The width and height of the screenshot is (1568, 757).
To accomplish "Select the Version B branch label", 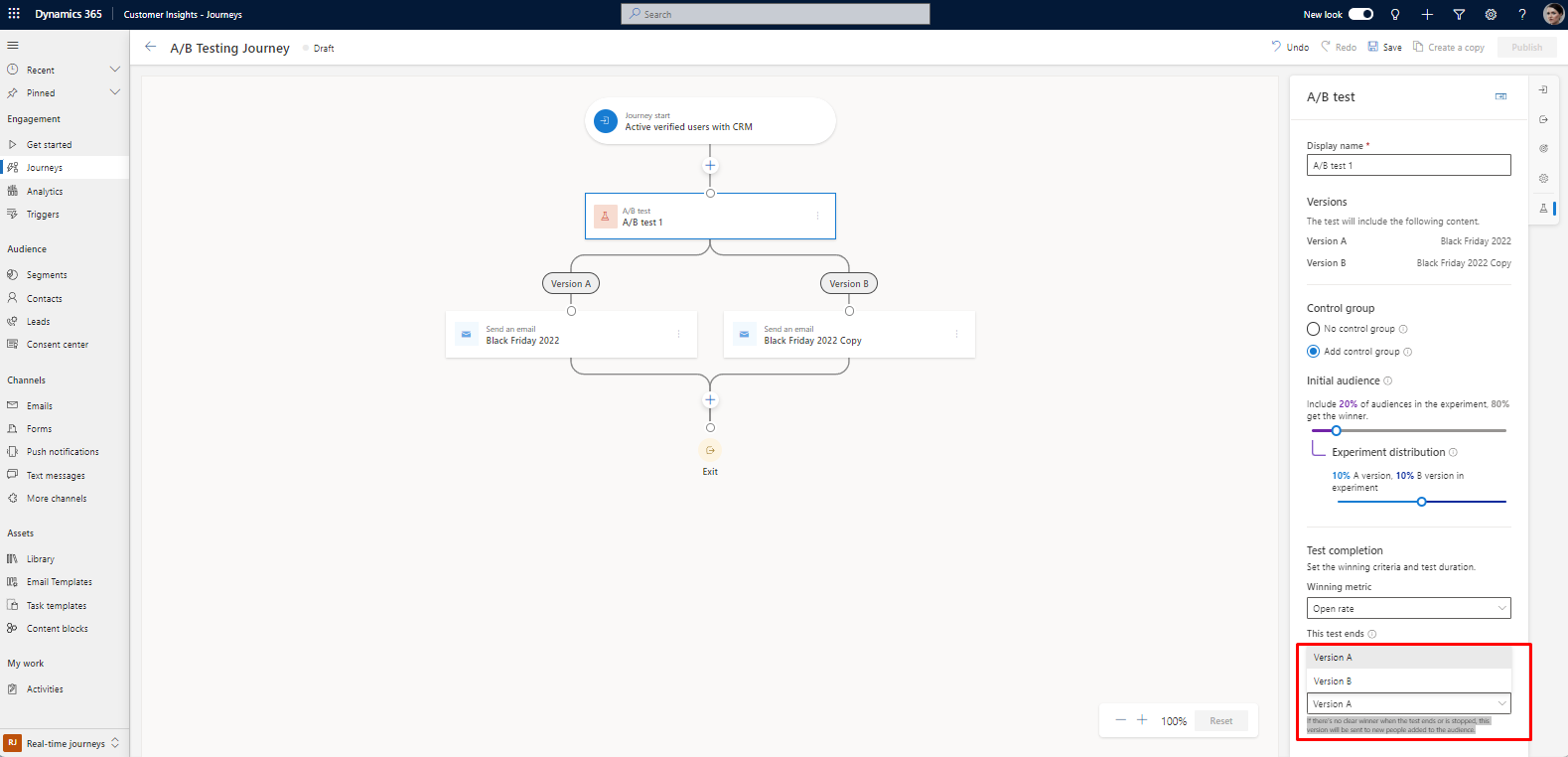I will (x=849, y=283).
